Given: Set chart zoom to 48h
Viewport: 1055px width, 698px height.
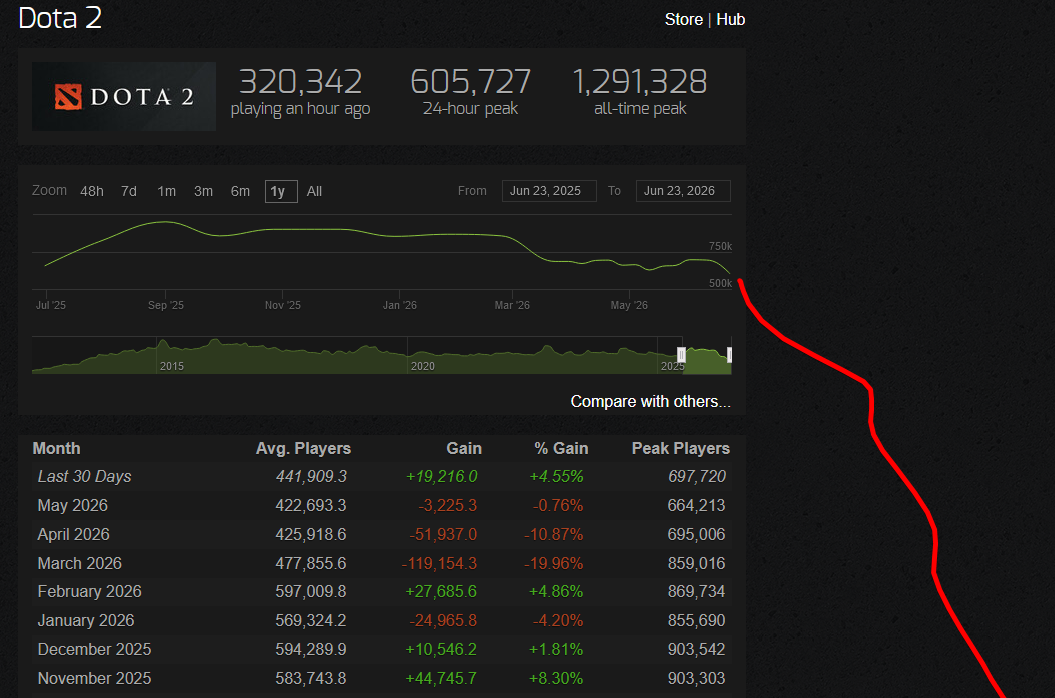Looking at the screenshot, I should 92,191.
